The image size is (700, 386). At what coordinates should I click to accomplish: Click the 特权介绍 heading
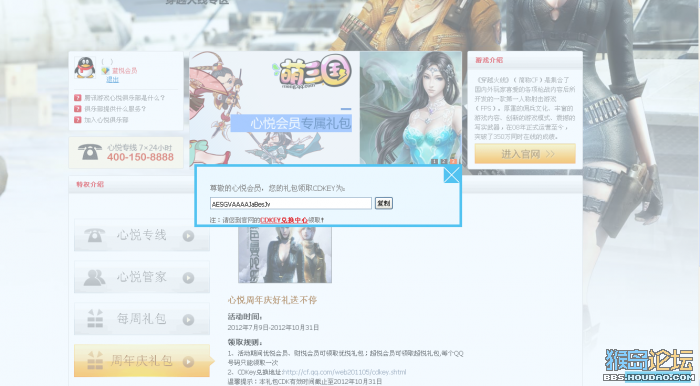click(x=90, y=184)
